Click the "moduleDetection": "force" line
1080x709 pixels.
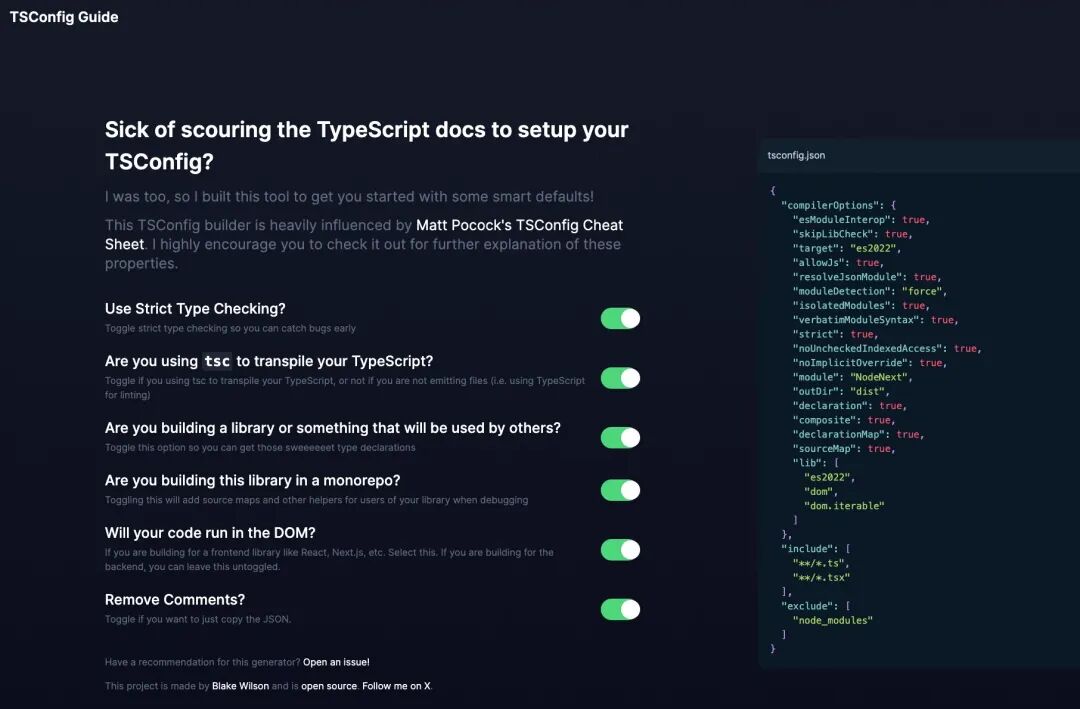[870, 291]
